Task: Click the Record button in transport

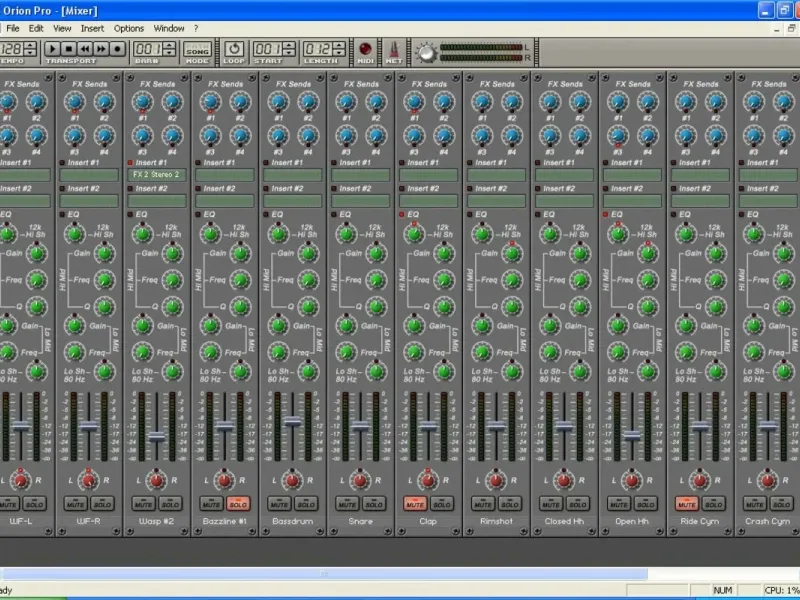Action: [x=117, y=48]
